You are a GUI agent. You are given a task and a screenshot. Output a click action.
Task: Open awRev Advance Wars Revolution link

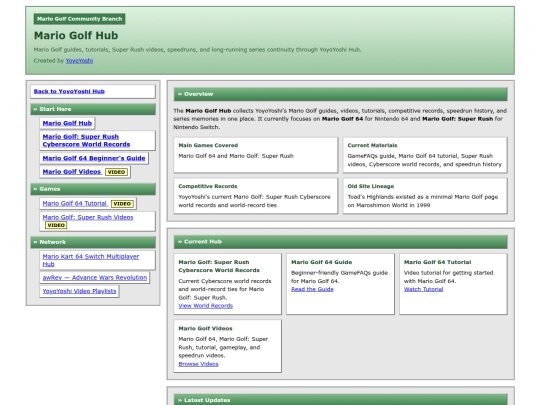95,278
